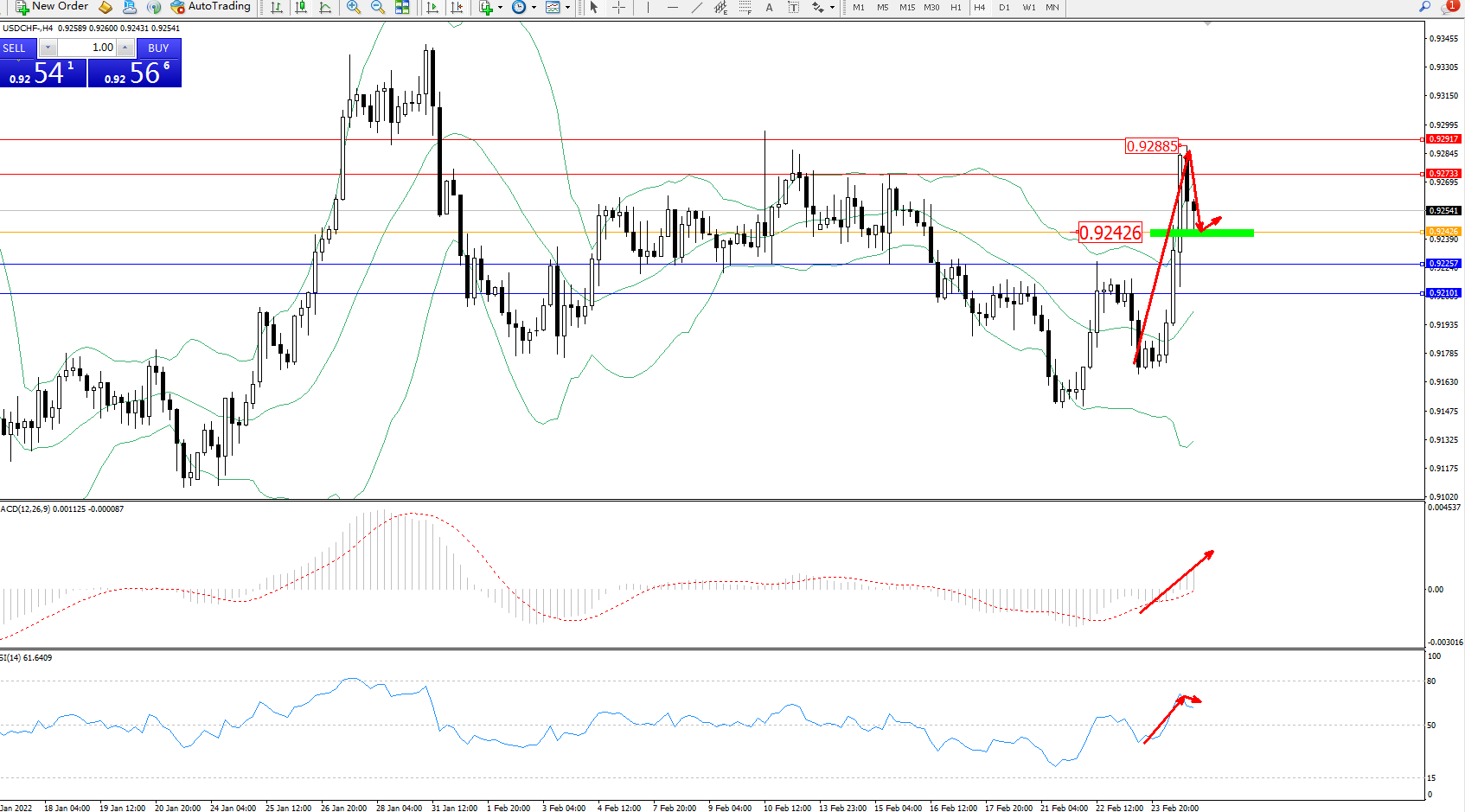The height and width of the screenshot is (812, 1465).
Task: Switch chart to candlestick mode
Action: click(301, 7)
